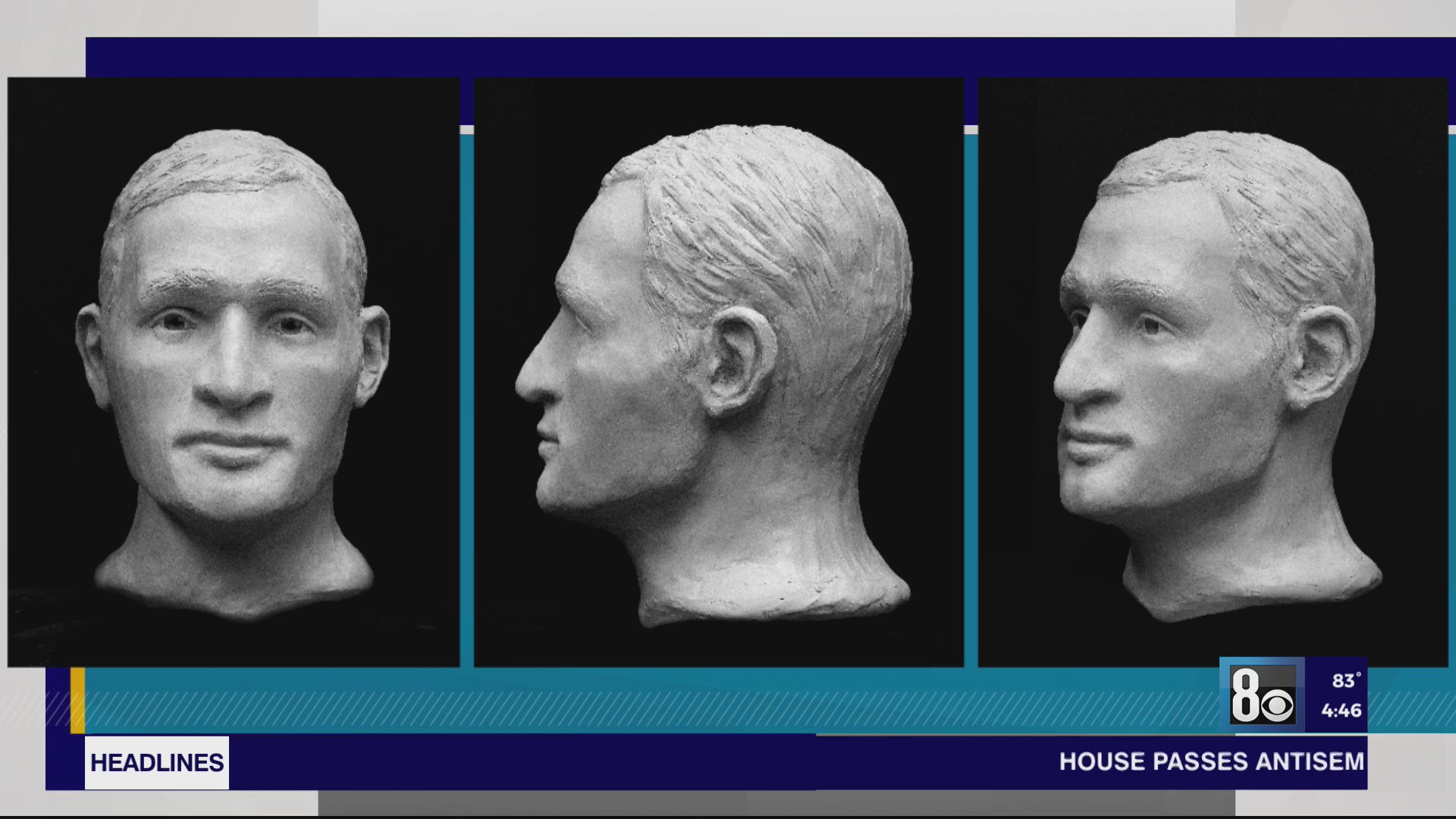
Task: Click the 83° temperature reading
Action: pos(1345,681)
